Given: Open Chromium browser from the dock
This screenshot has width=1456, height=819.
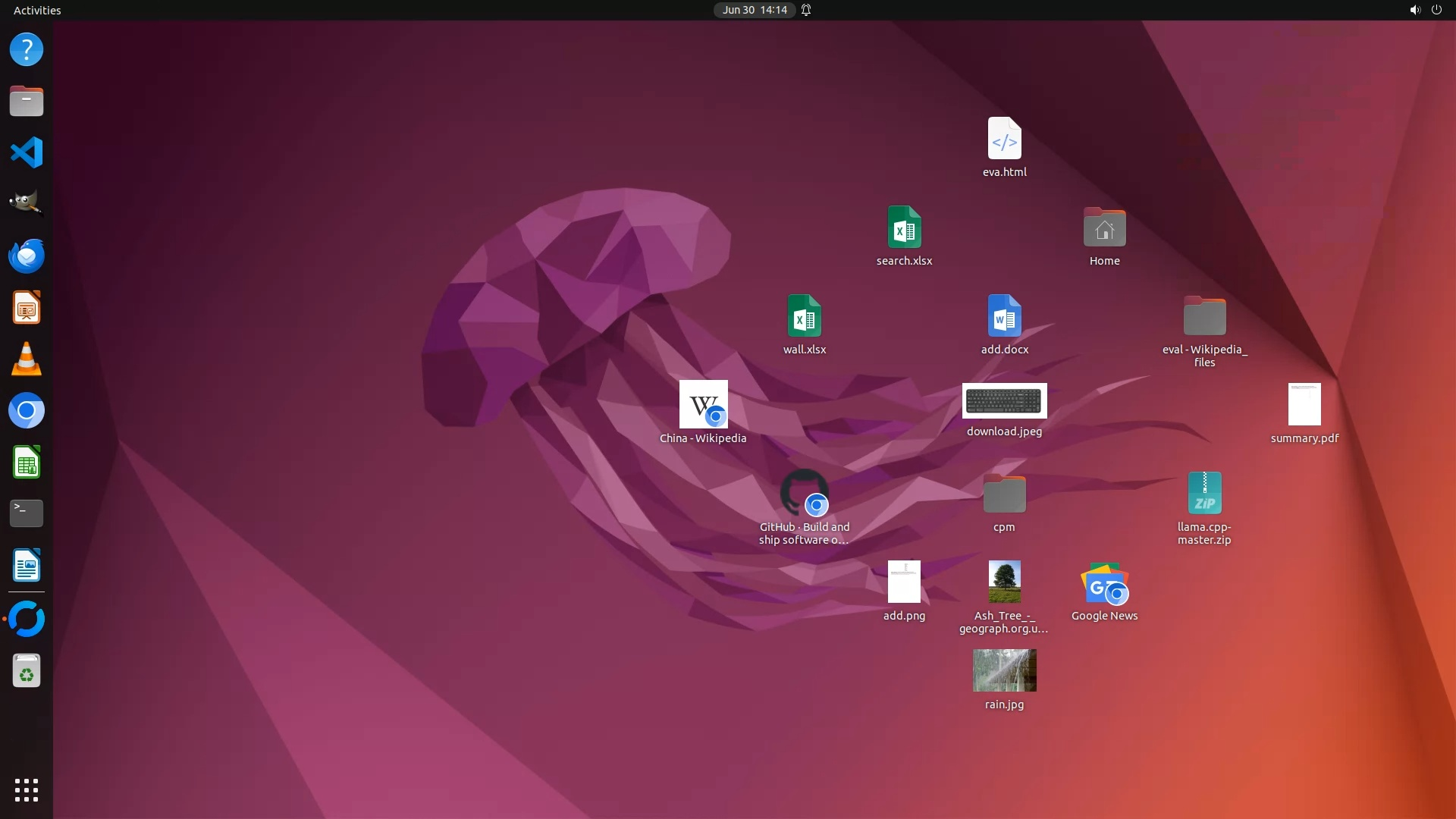Looking at the screenshot, I should tap(27, 410).
